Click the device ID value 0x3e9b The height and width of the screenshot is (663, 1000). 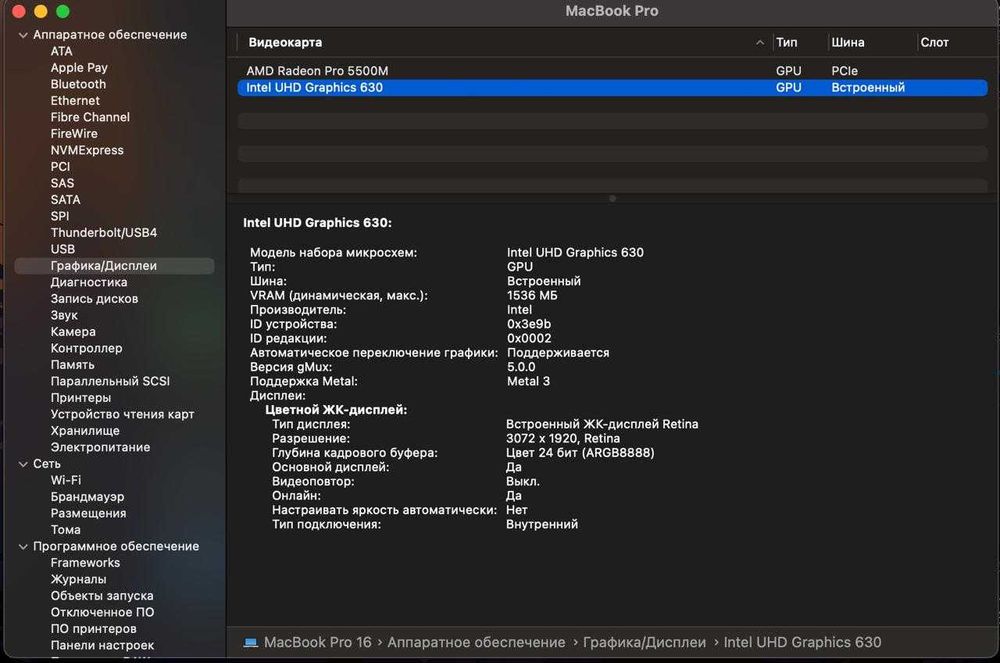click(529, 324)
